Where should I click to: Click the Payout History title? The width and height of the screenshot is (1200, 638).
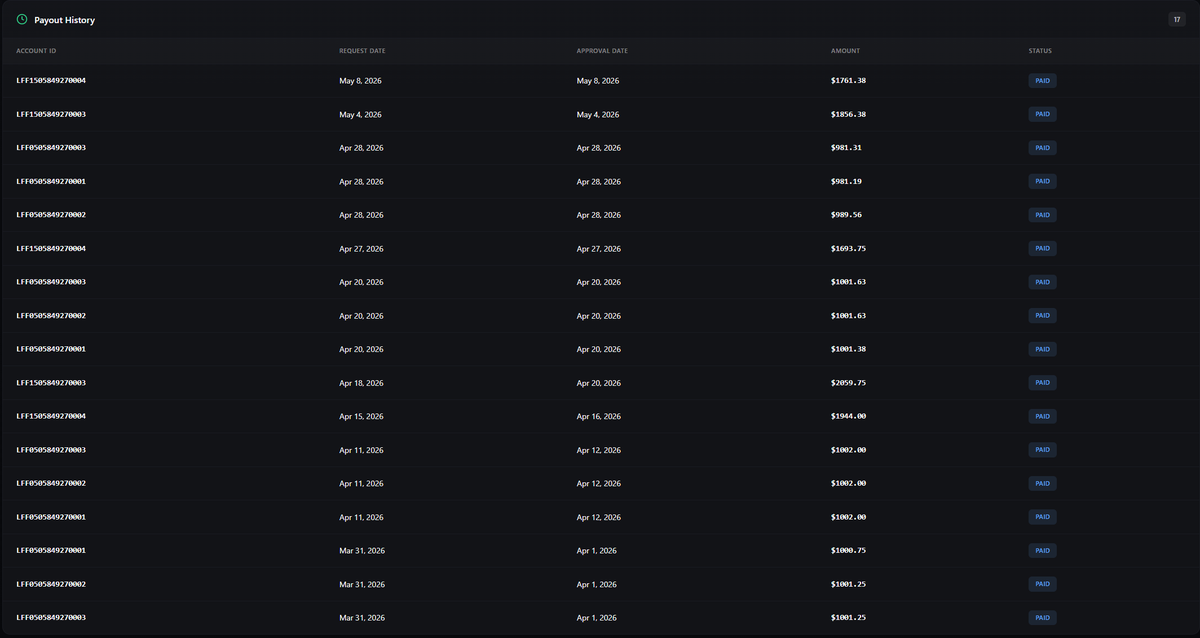(65, 20)
